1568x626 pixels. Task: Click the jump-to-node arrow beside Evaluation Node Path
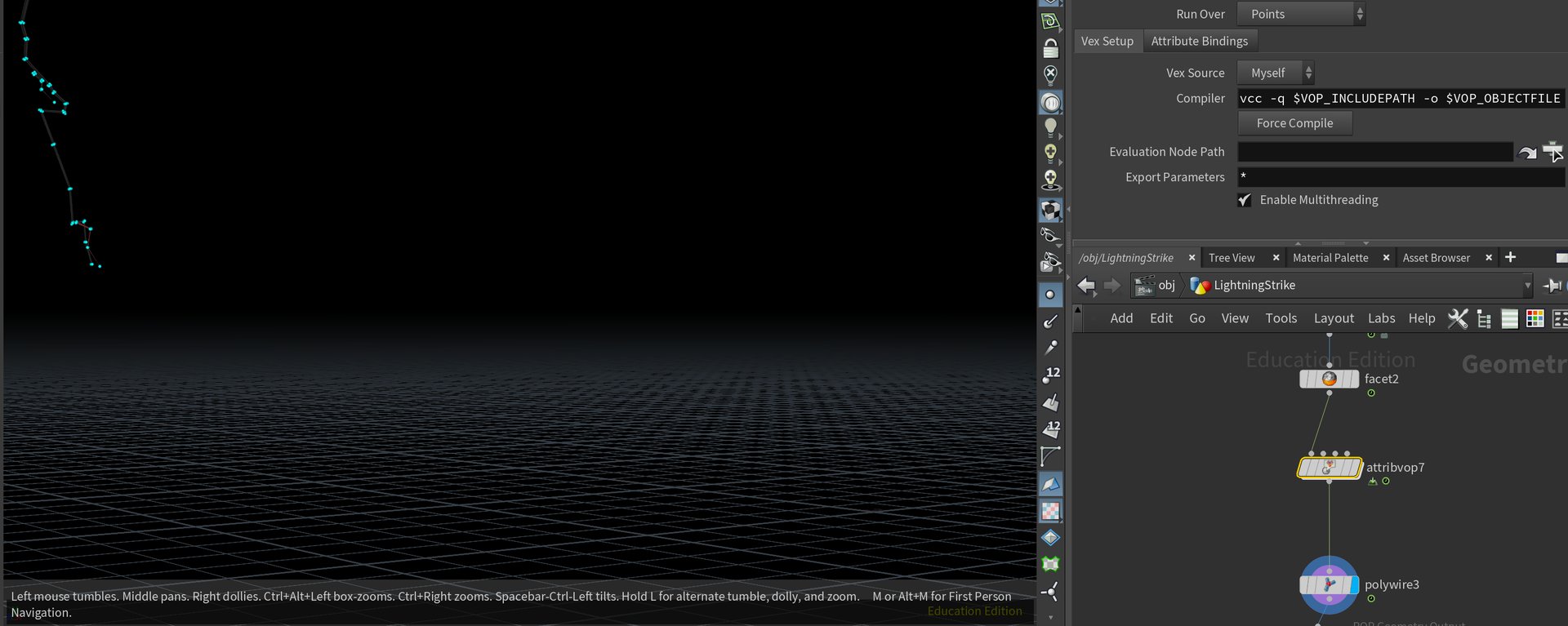click(x=1526, y=152)
